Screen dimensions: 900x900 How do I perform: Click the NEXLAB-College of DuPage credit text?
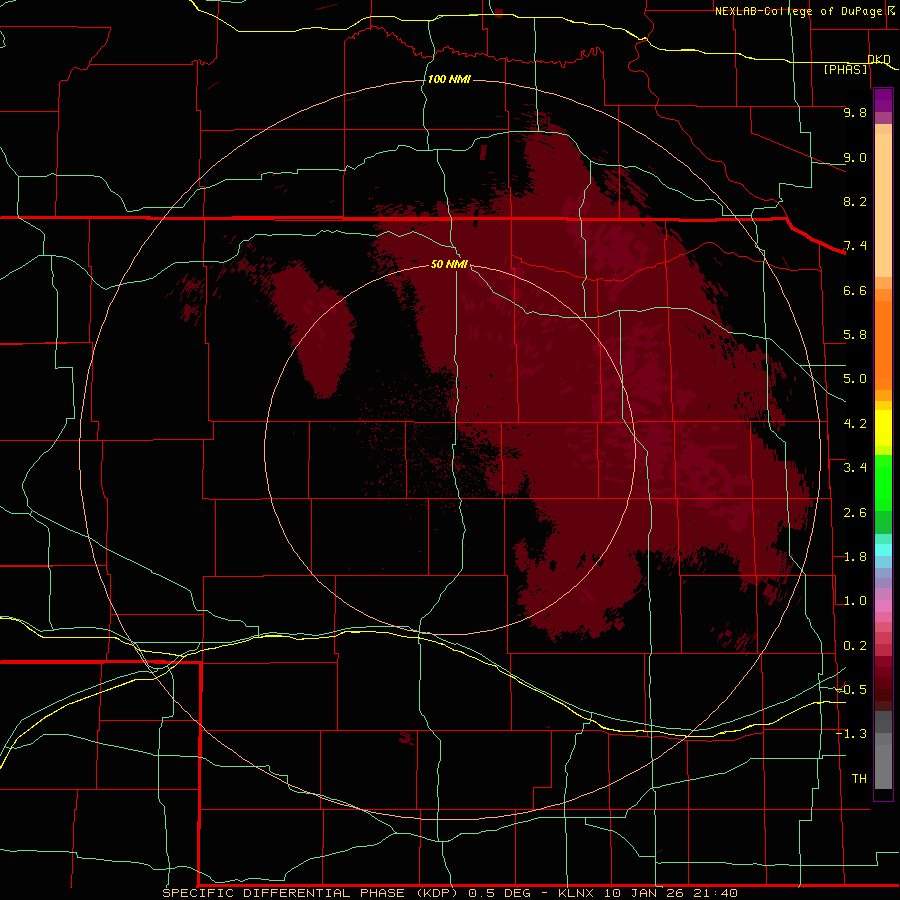pos(798,11)
